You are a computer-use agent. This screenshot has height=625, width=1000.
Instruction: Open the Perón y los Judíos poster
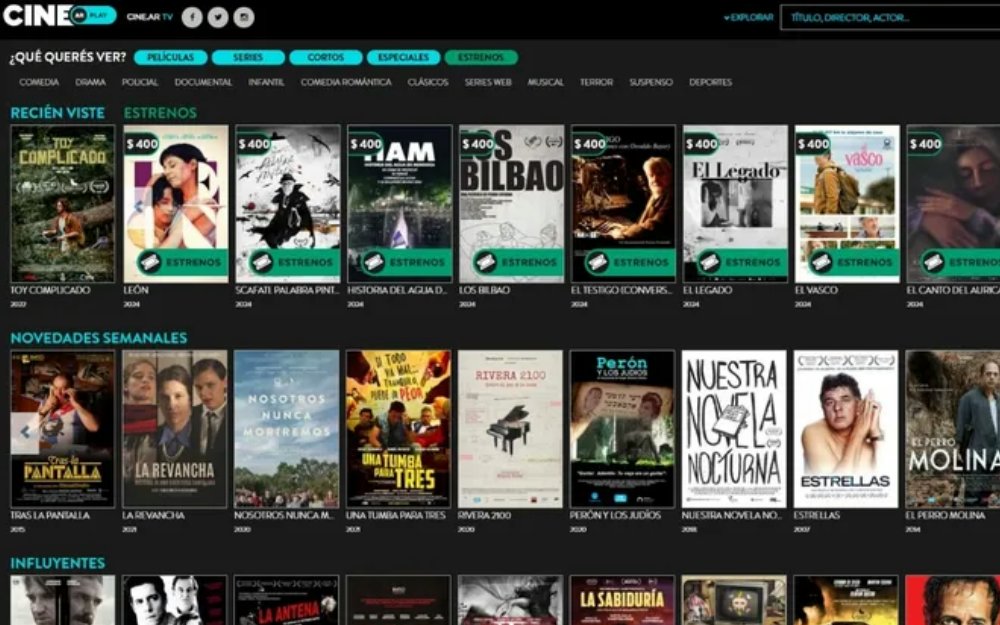(622, 429)
